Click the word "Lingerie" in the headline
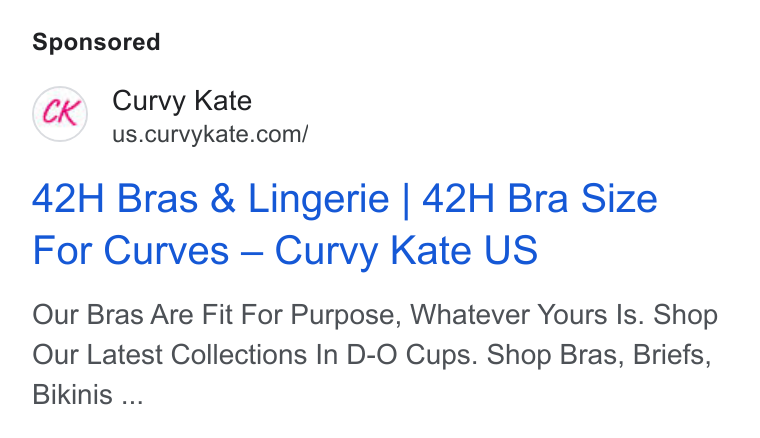 click(x=318, y=199)
